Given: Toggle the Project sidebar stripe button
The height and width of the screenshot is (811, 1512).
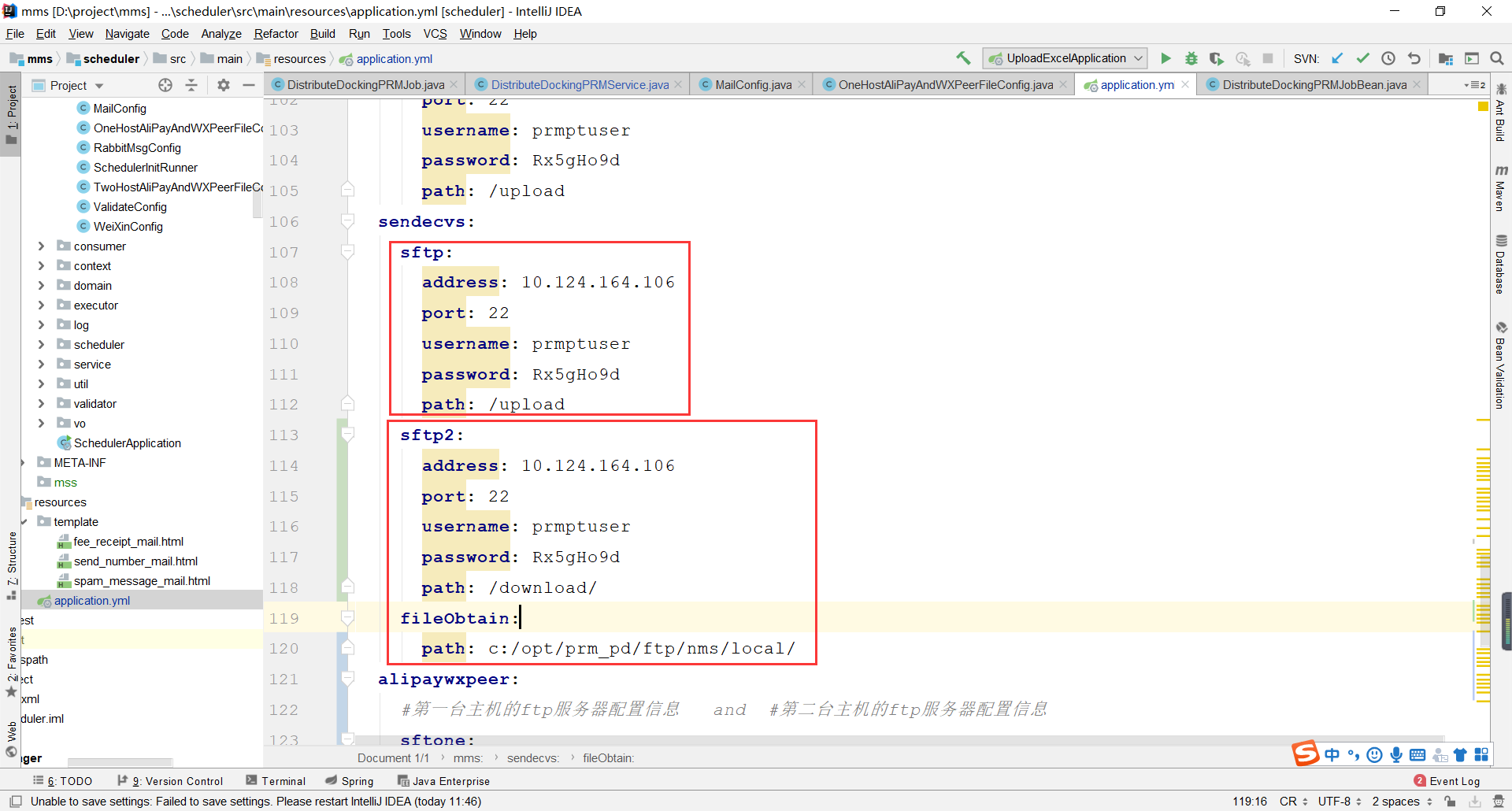Looking at the screenshot, I should click(12, 114).
